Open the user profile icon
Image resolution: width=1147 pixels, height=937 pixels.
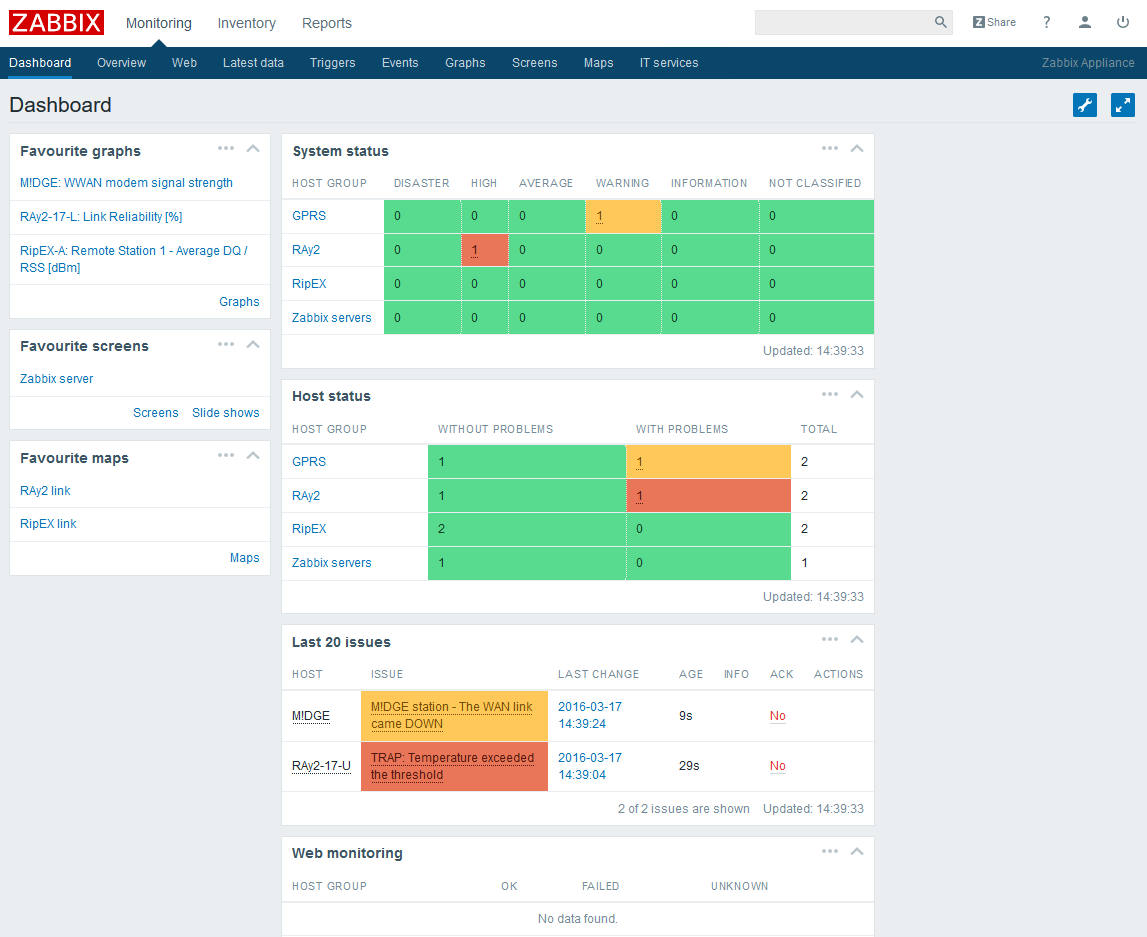coord(1085,23)
